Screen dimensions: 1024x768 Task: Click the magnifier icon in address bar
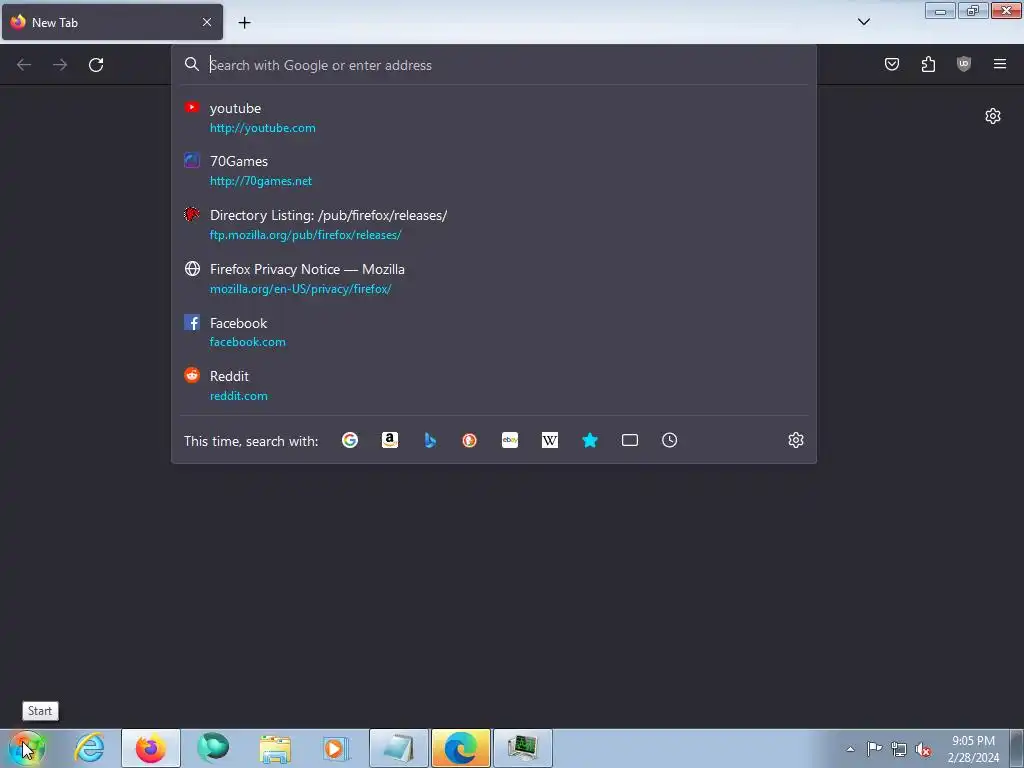click(191, 64)
